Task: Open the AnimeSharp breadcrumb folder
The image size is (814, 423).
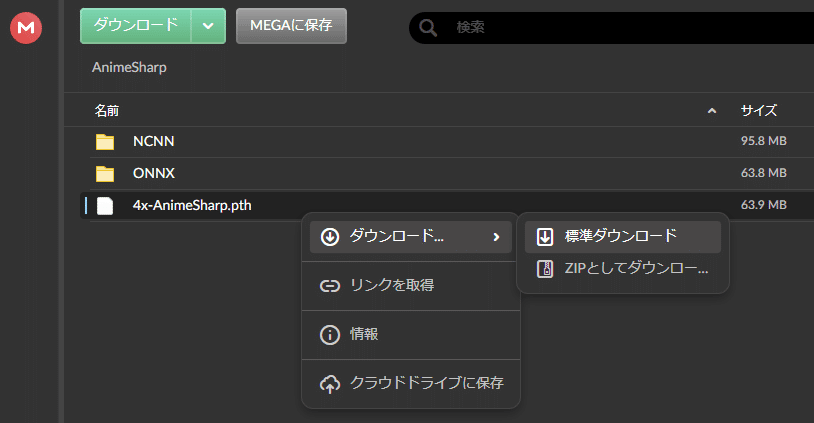Action: (129, 67)
